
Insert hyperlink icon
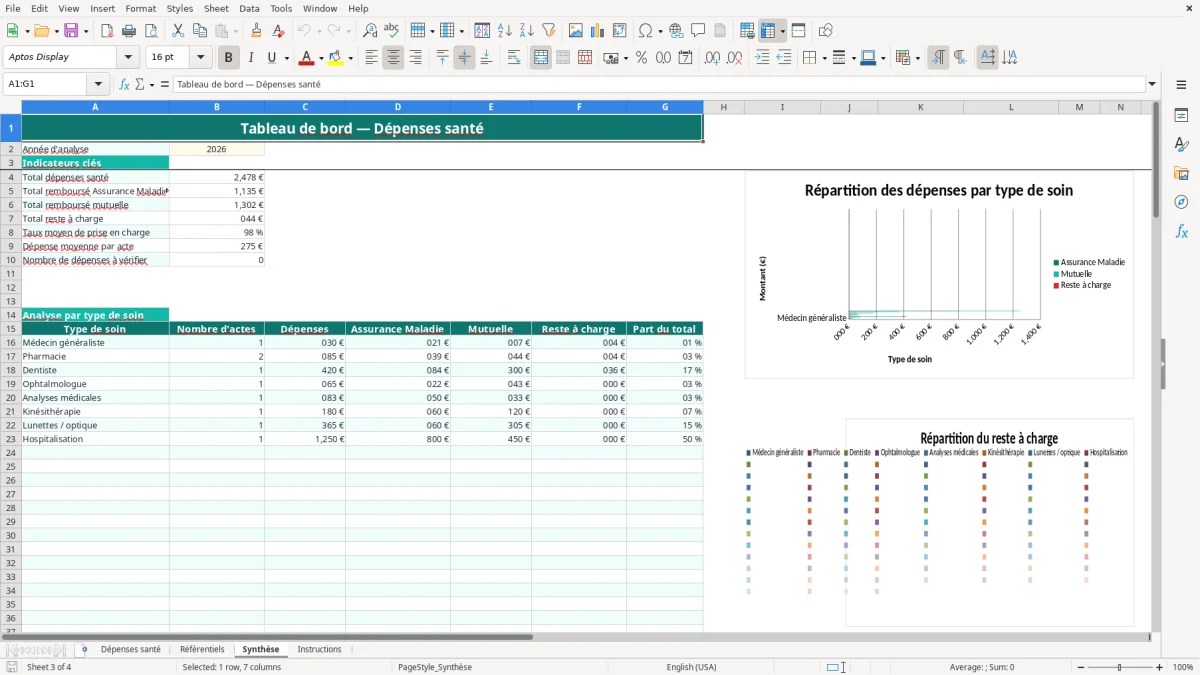[676, 31]
